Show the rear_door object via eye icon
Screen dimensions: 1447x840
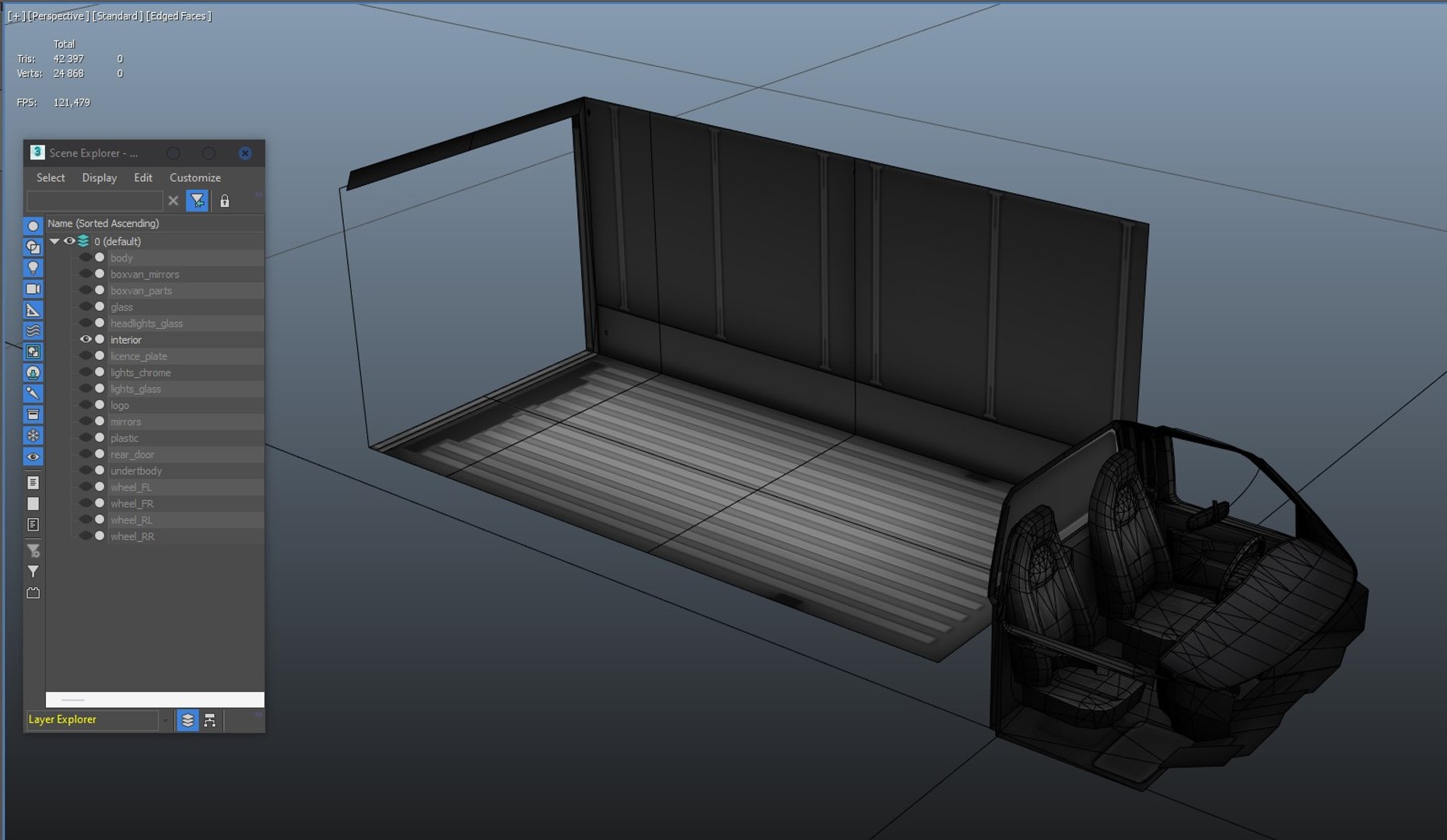(86, 454)
